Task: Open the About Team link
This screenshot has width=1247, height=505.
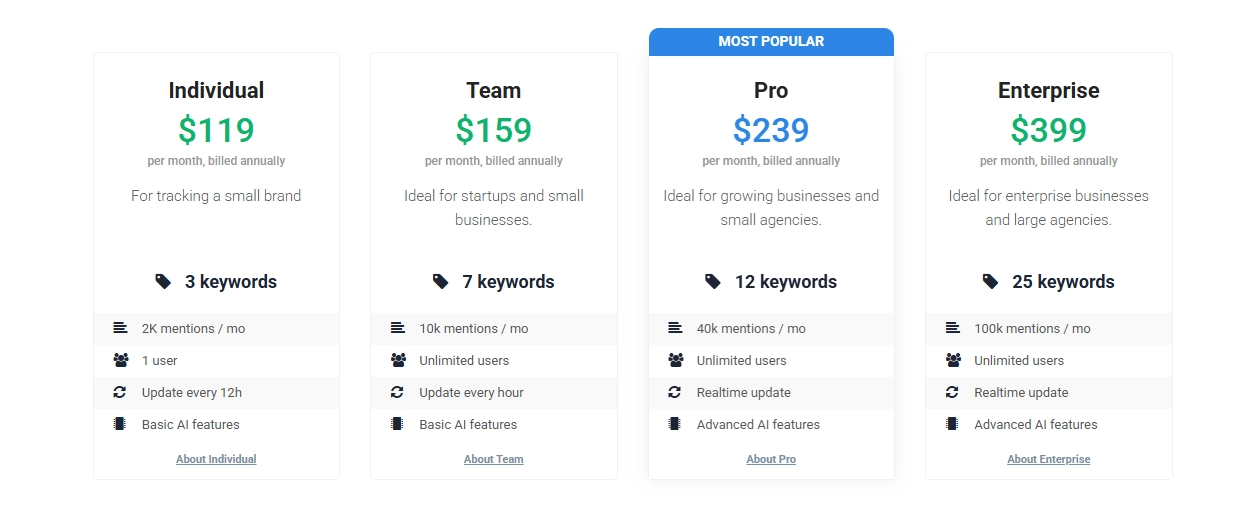Action: (x=493, y=459)
